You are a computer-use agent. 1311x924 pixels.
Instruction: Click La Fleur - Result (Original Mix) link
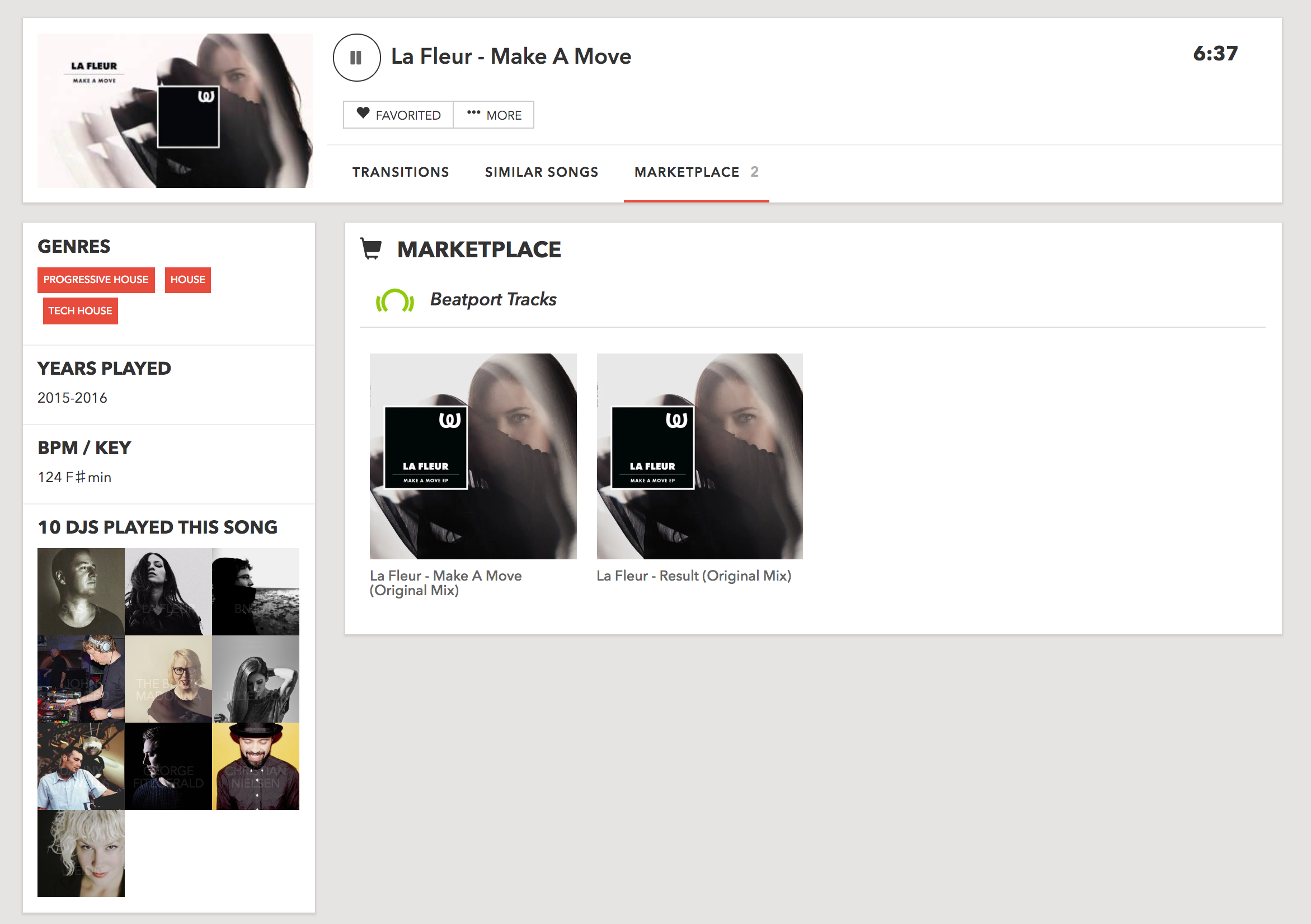pos(693,576)
